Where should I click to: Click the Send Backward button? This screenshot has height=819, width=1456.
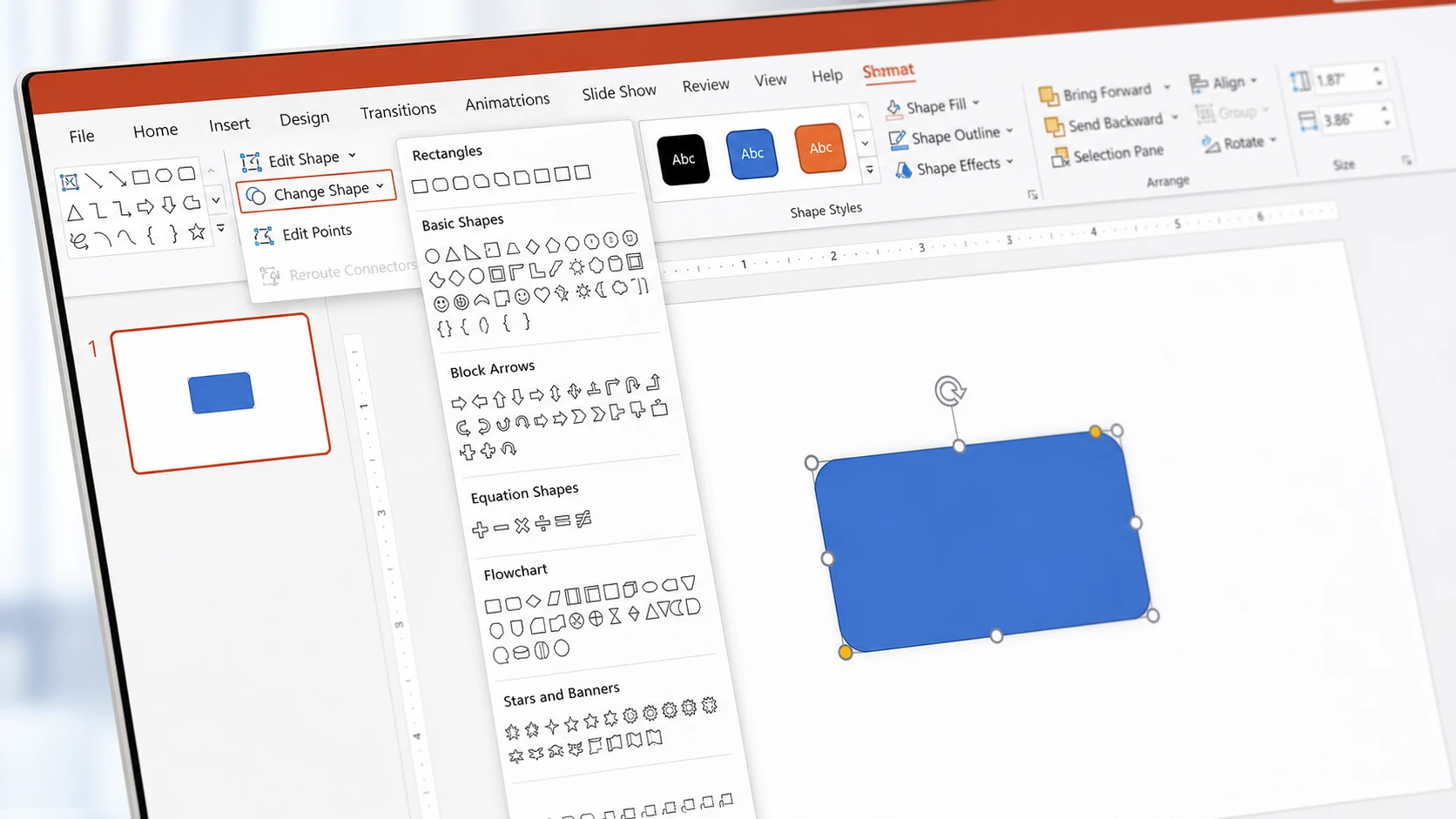point(1104,124)
